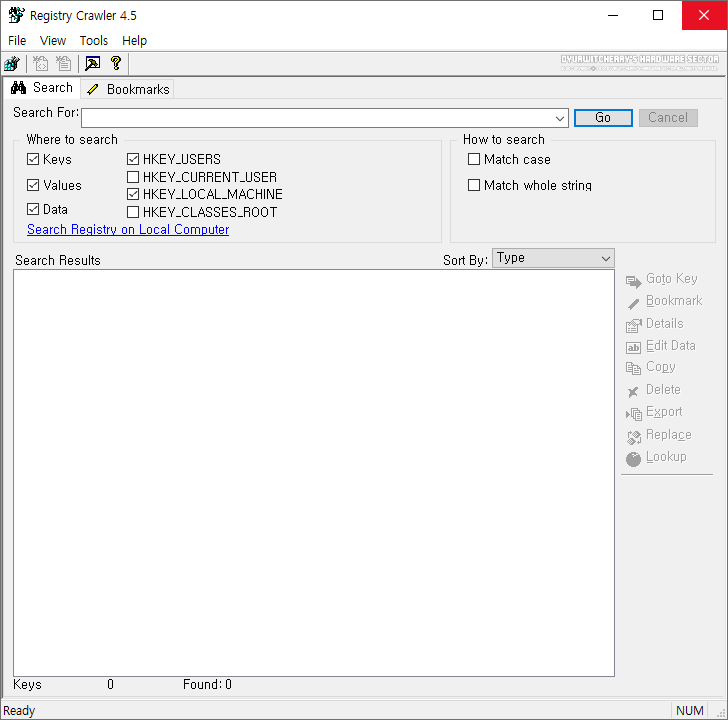Open the Sort By Type dropdown

553,258
